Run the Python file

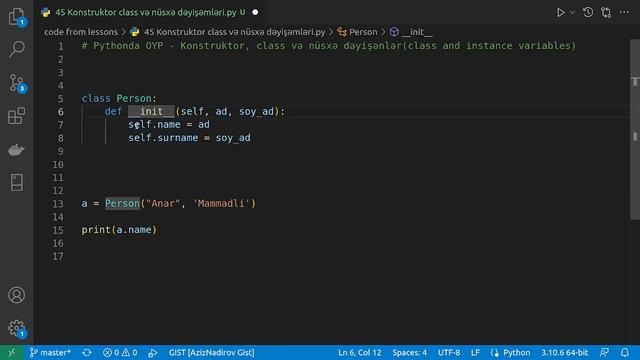tap(560, 13)
